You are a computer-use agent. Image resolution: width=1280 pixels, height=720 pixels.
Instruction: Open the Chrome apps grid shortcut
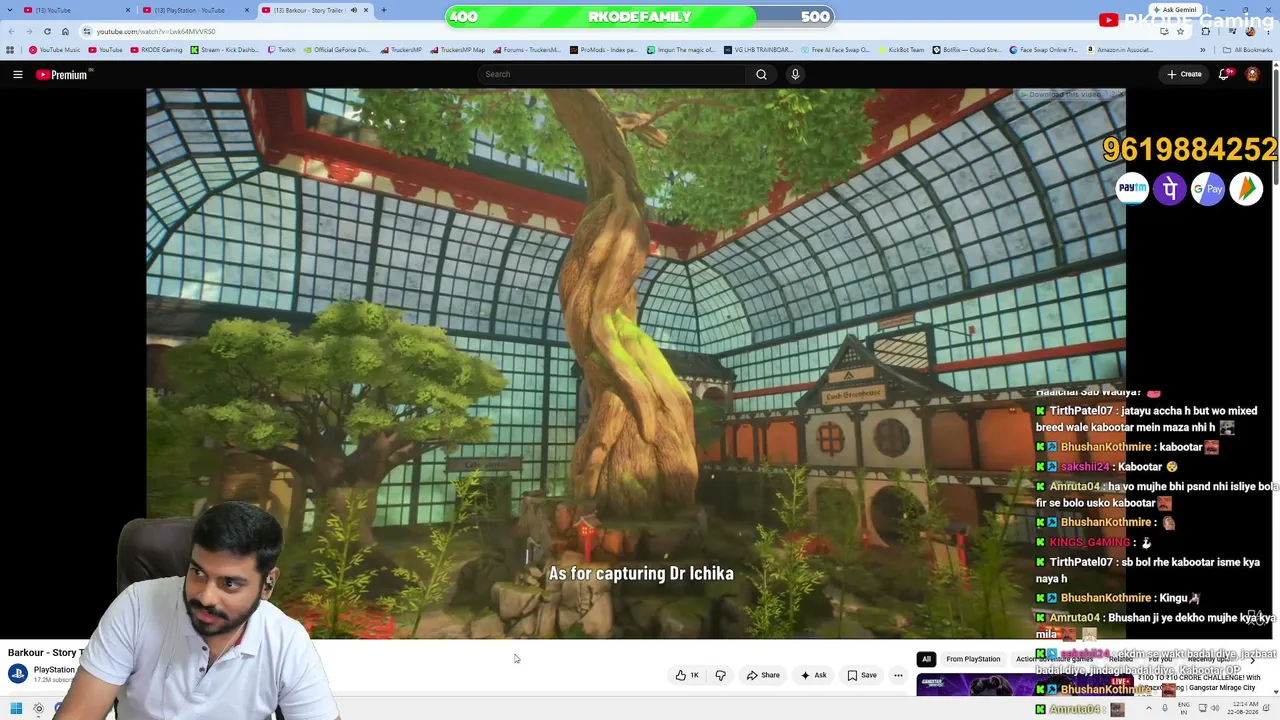10,50
